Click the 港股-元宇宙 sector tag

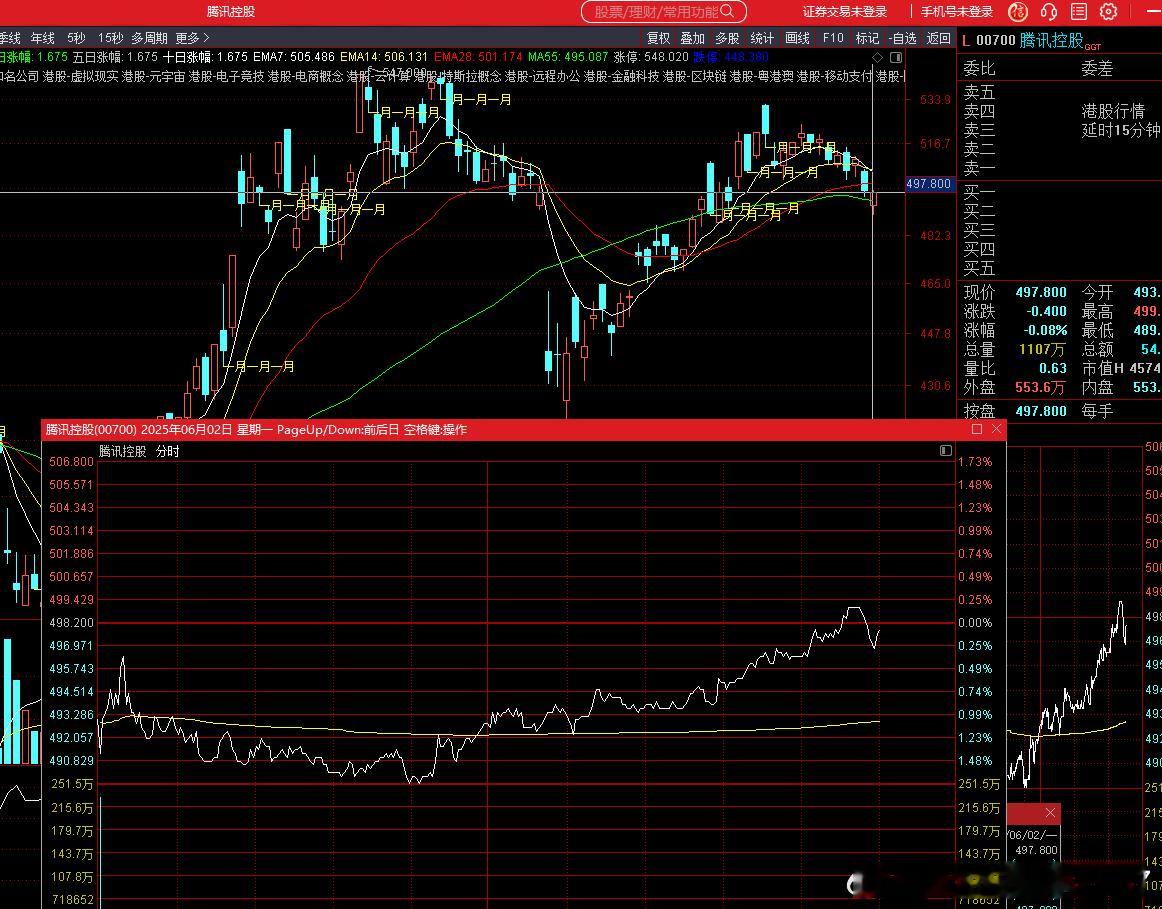coord(153,76)
